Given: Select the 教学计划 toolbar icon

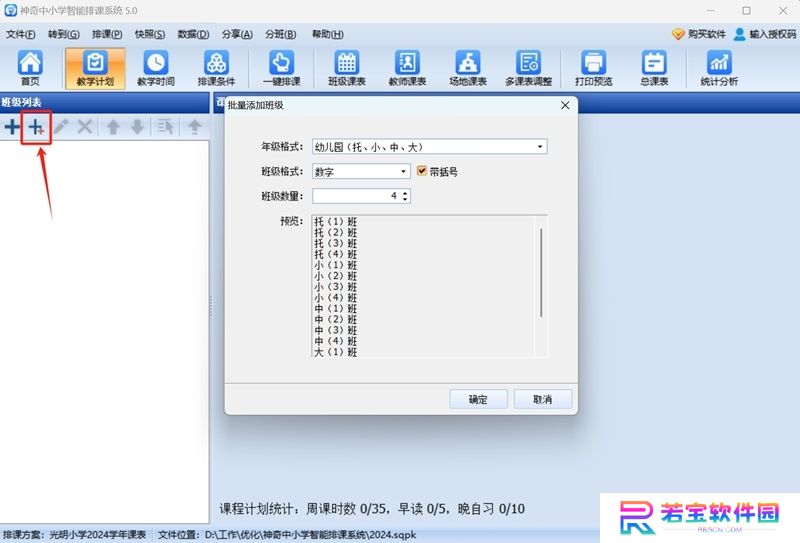Looking at the screenshot, I should pyautogui.click(x=95, y=68).
